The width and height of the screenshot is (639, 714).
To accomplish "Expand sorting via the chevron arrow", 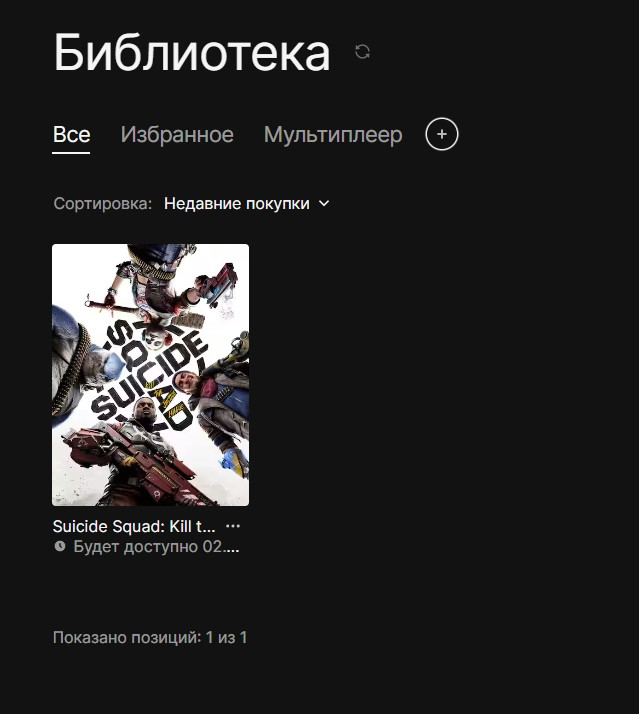I will (x=324, y=204).
